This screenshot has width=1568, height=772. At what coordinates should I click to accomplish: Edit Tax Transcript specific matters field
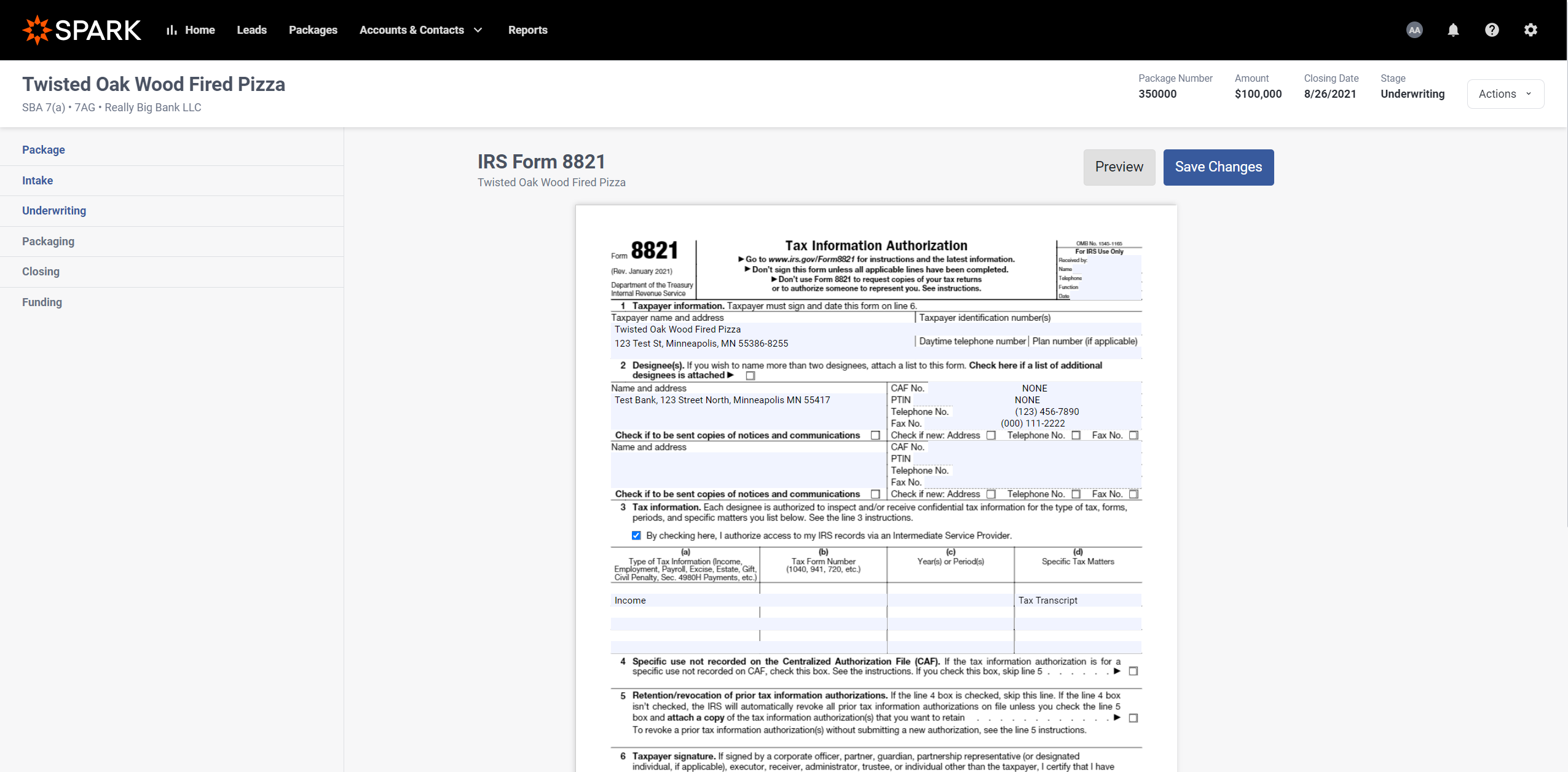click(x=1078, y=601)
